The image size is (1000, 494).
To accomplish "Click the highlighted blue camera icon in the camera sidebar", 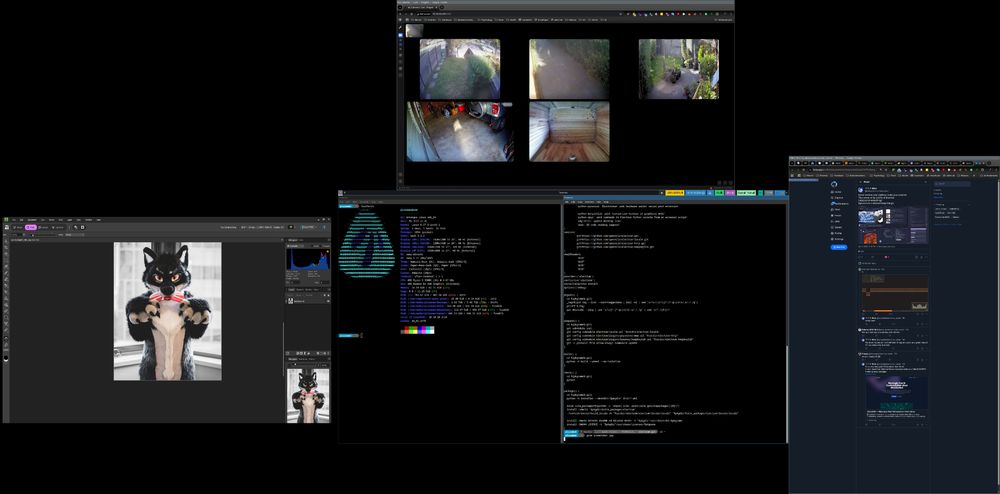I will coord(401,35).
